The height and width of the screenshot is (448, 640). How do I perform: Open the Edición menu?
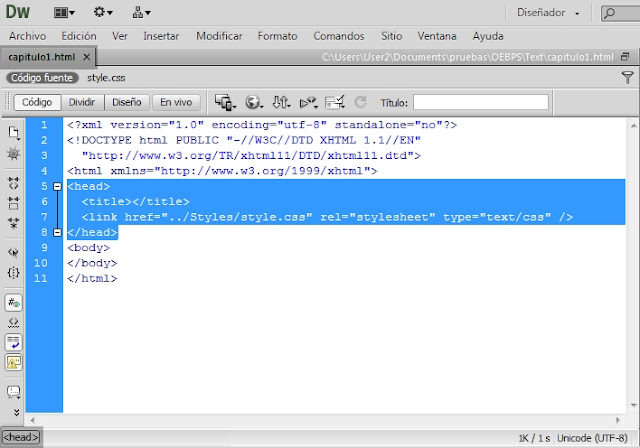79,36
